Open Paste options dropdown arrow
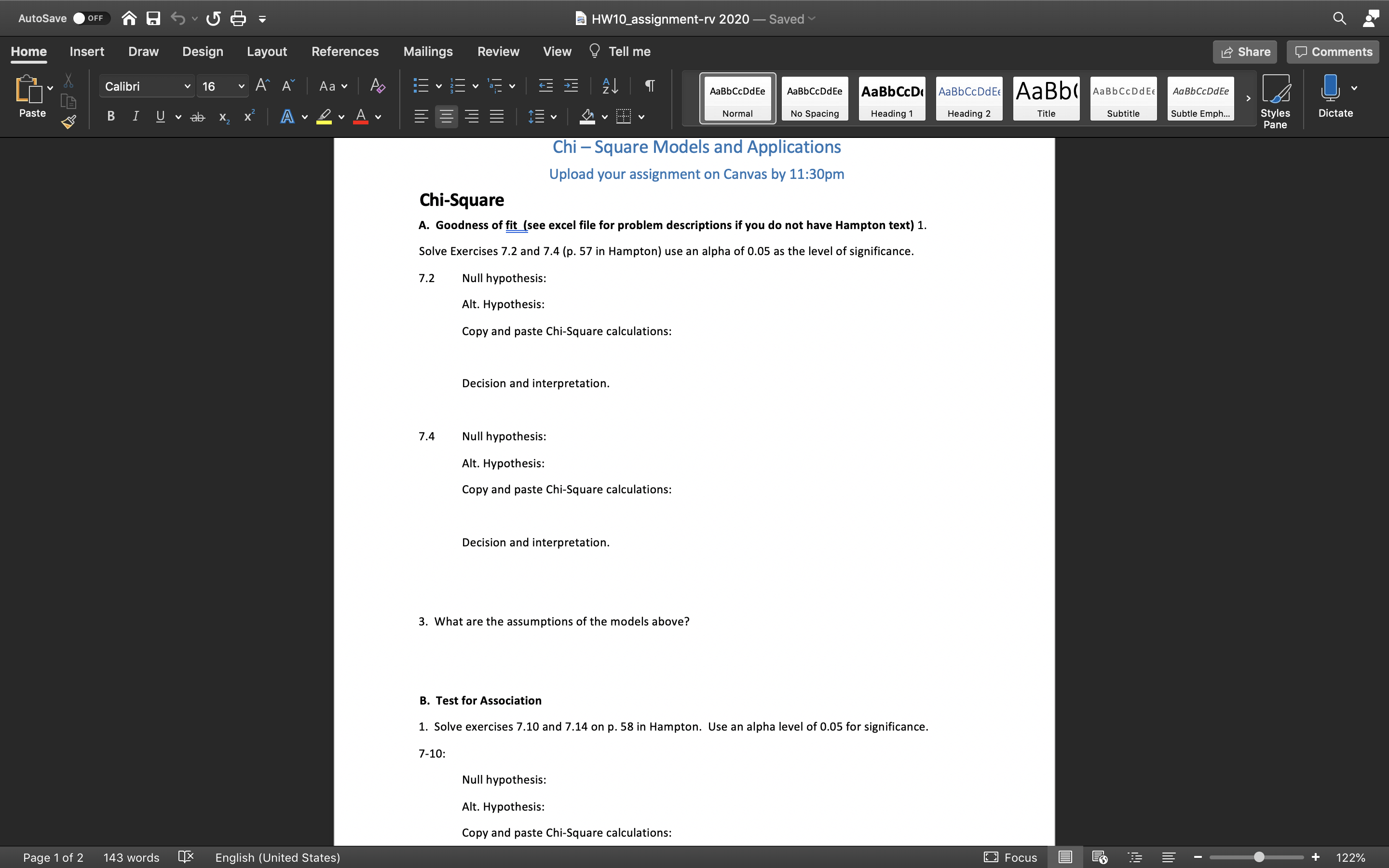 [50, 88]
